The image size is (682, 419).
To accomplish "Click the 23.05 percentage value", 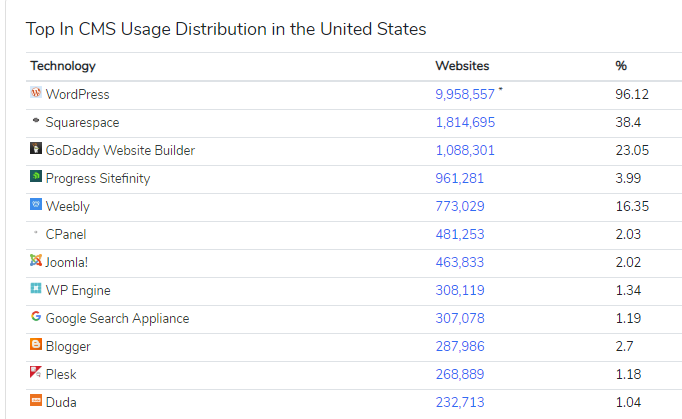I will 632,151.
